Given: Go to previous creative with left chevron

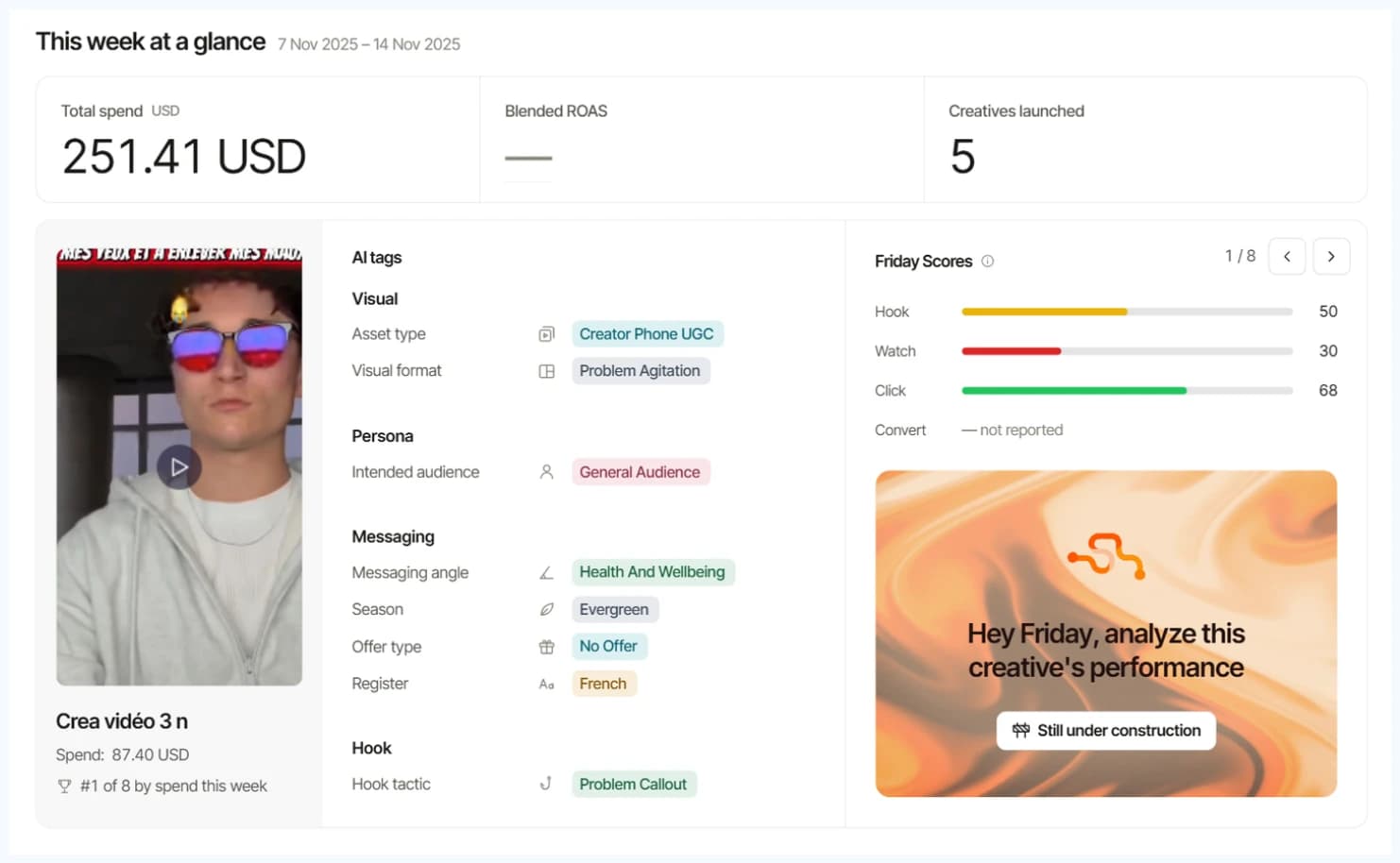Looking at the screenshot, I should 1287,257.
